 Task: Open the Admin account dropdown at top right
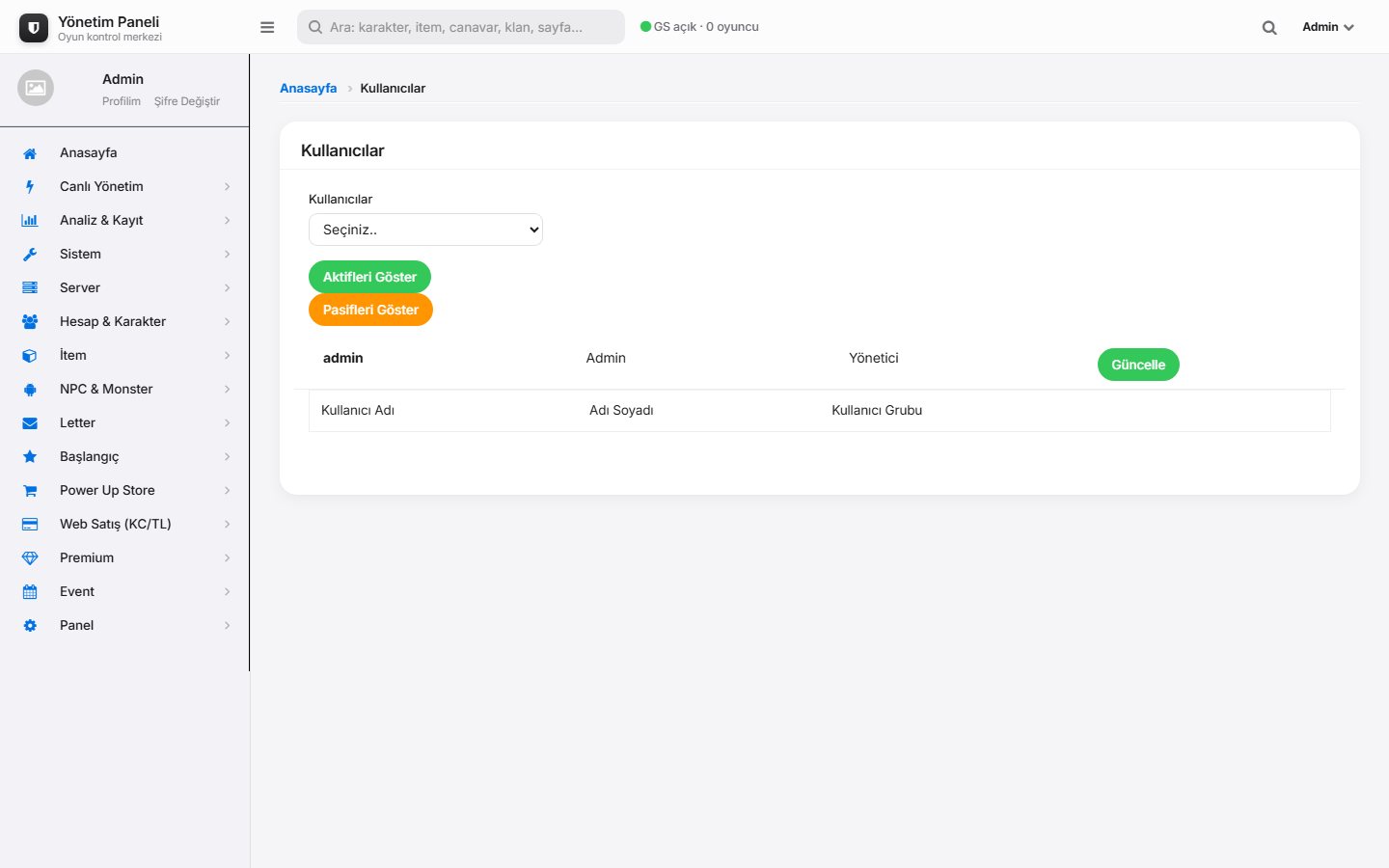point(1328,27)
